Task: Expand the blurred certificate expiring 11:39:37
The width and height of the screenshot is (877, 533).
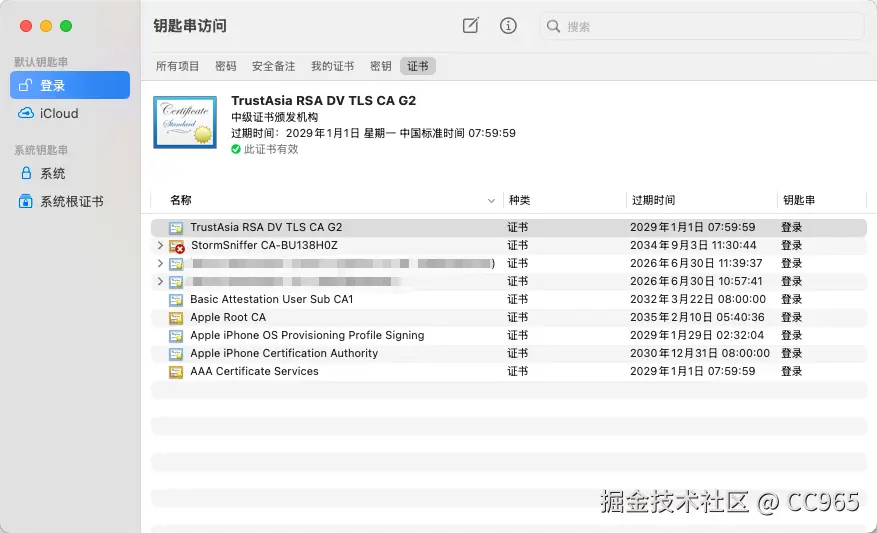Action: 160,263
